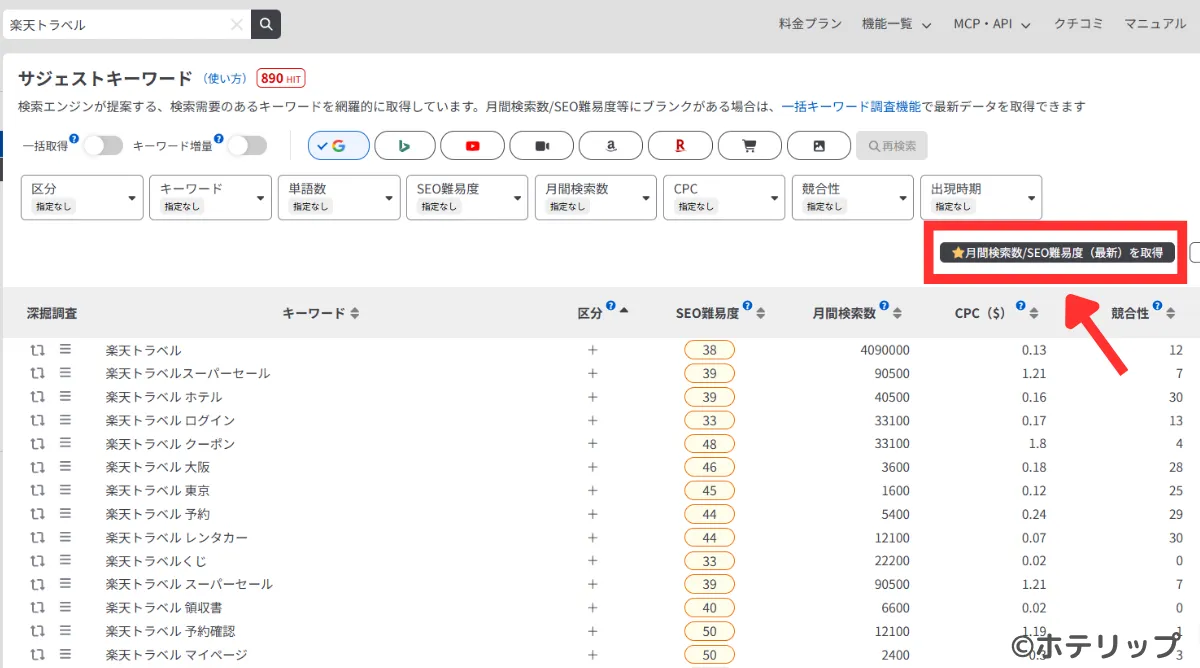Sort by SEO難易度 column arrows
The image size is (1200, 668).
click(760, 314)
